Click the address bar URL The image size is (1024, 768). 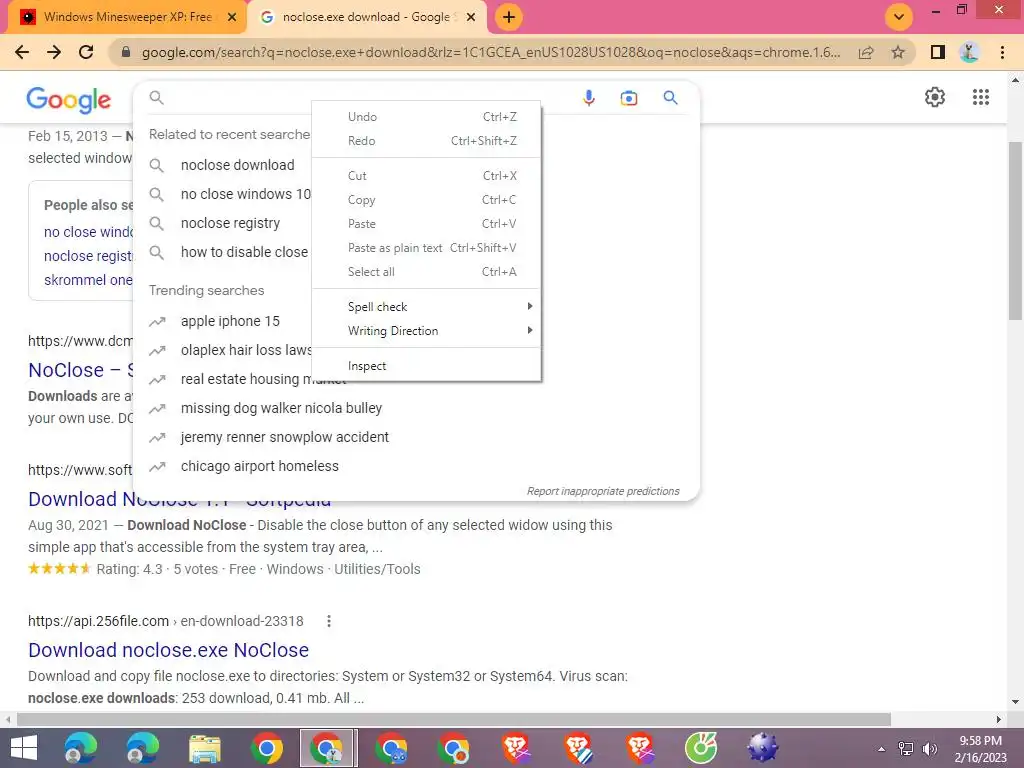coord(490,52)
